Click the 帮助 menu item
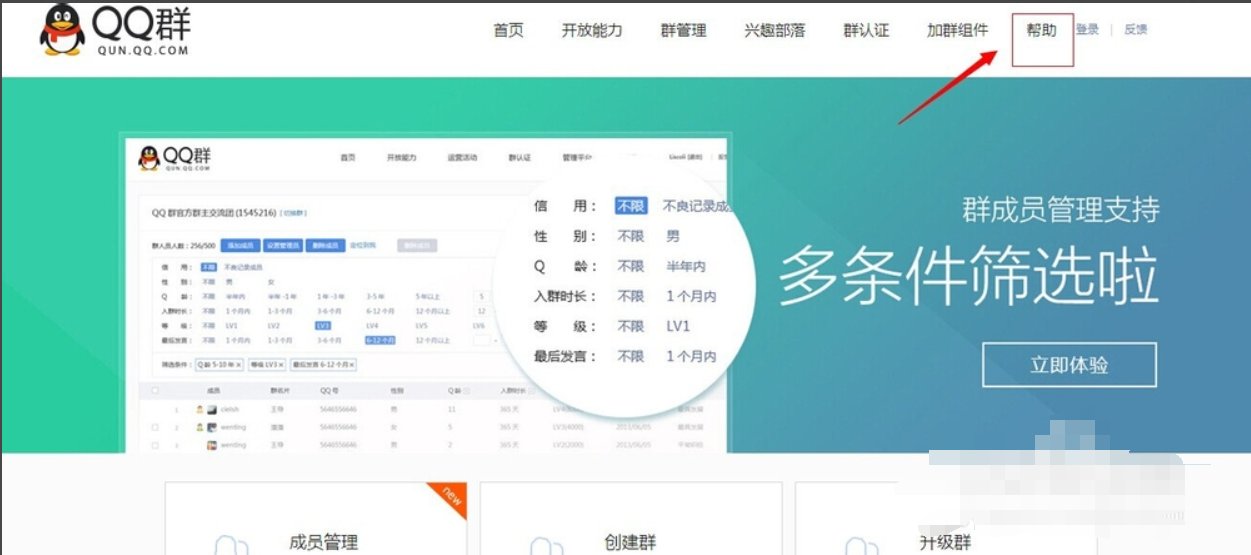1251x555 pixels. (1042, 30)
